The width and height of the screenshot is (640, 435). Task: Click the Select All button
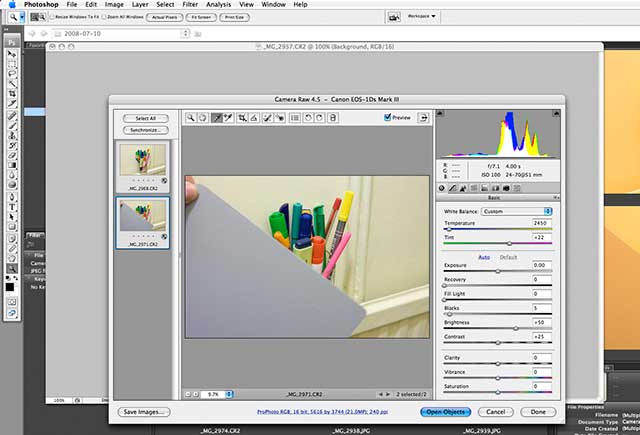click(146, 118)
